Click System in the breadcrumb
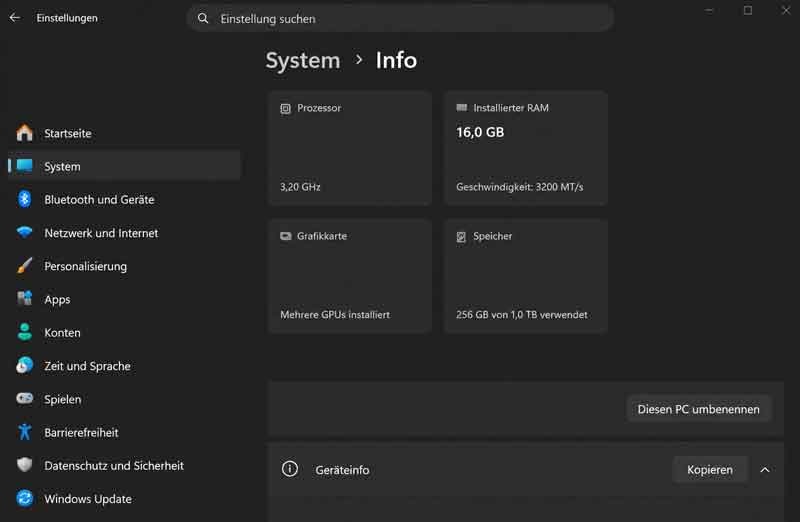The image size is (800, 522). pos(303,61)
